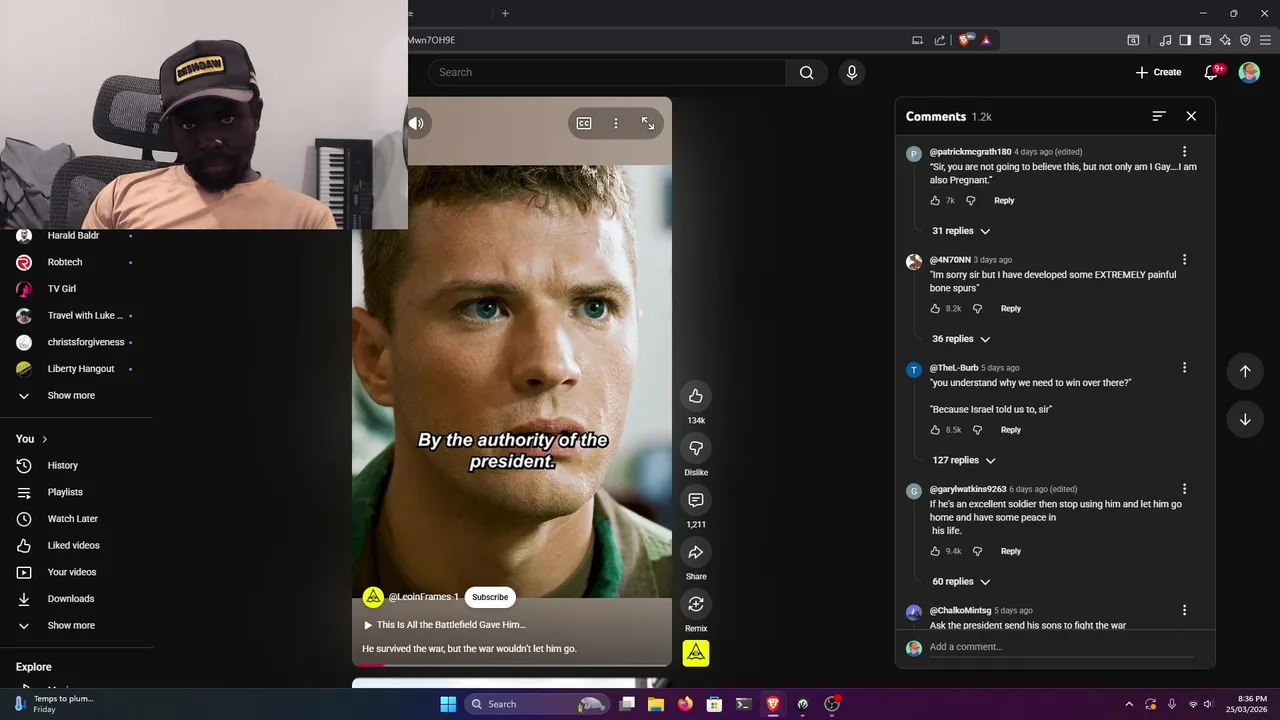Dislike patrickmcgrath180's comment
Screen dimensions: 1280x720
[970, 200]
